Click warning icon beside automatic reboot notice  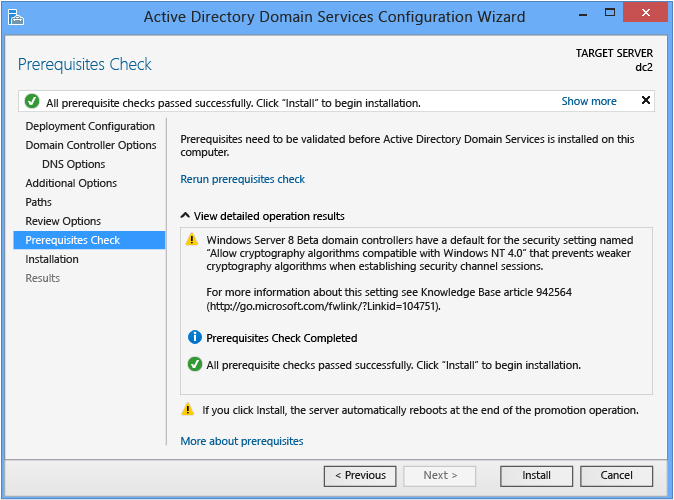[188, 409]
